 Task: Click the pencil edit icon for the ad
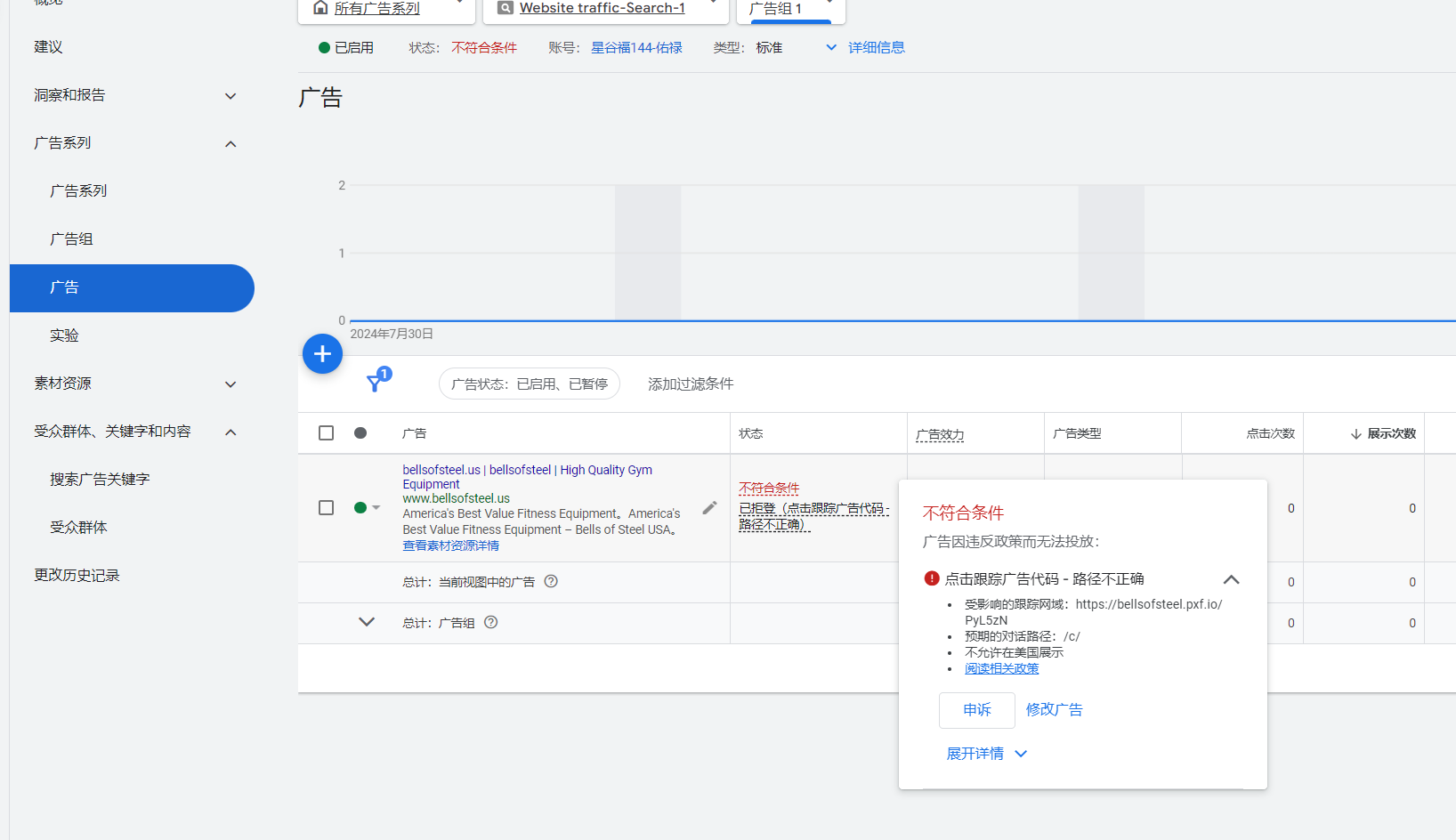tap(709, 508)
